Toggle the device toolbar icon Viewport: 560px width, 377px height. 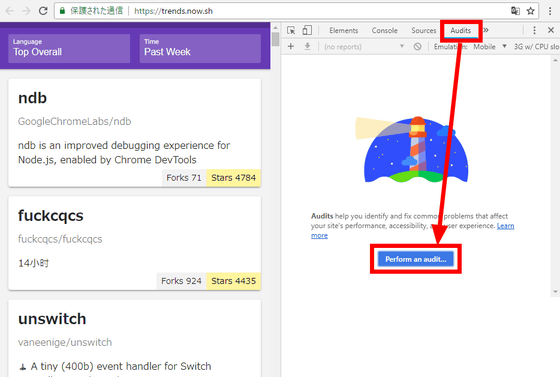(x=307, y=30)
